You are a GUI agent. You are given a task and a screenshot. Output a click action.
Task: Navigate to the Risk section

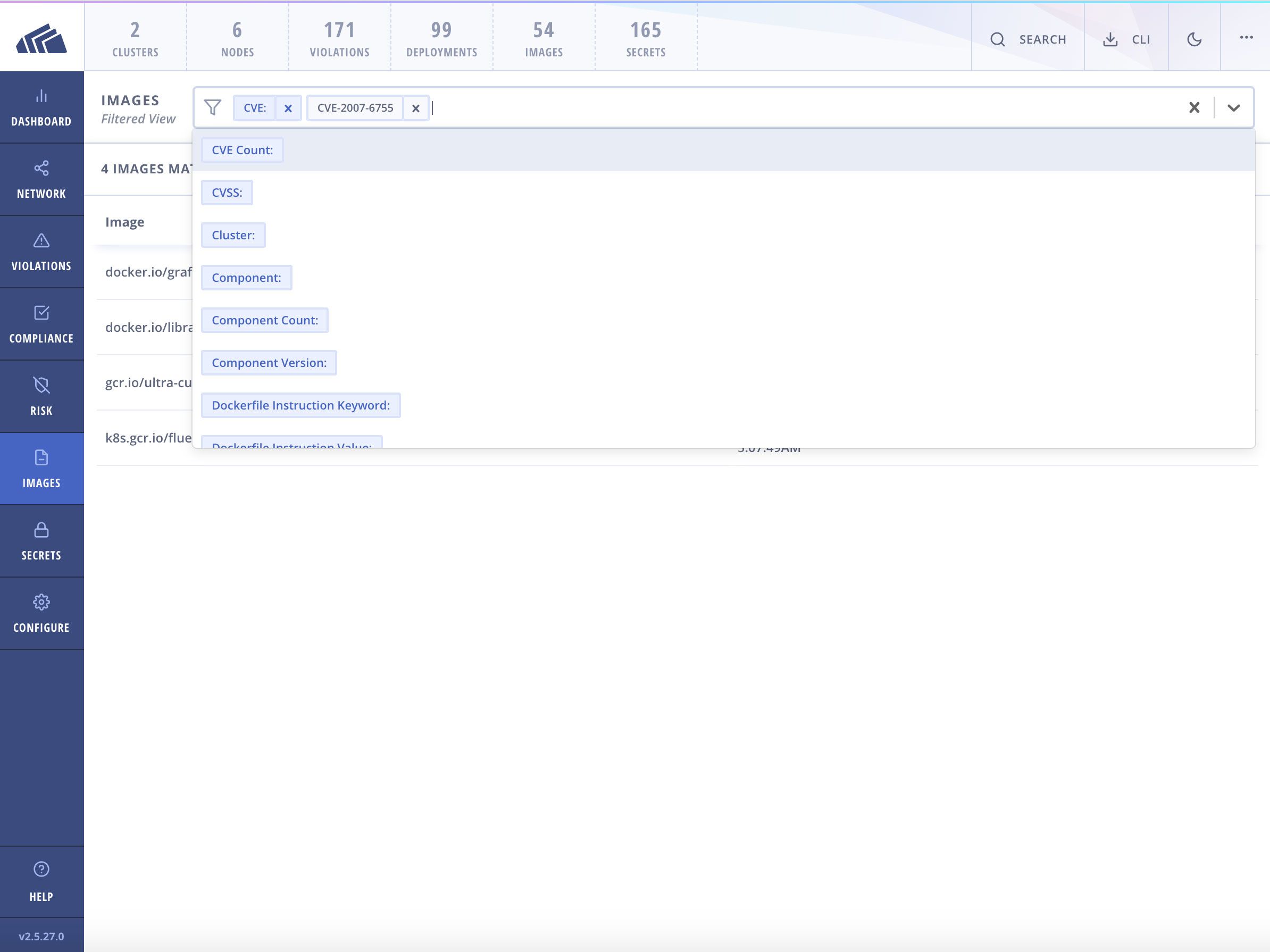click(x=41, y=397)
